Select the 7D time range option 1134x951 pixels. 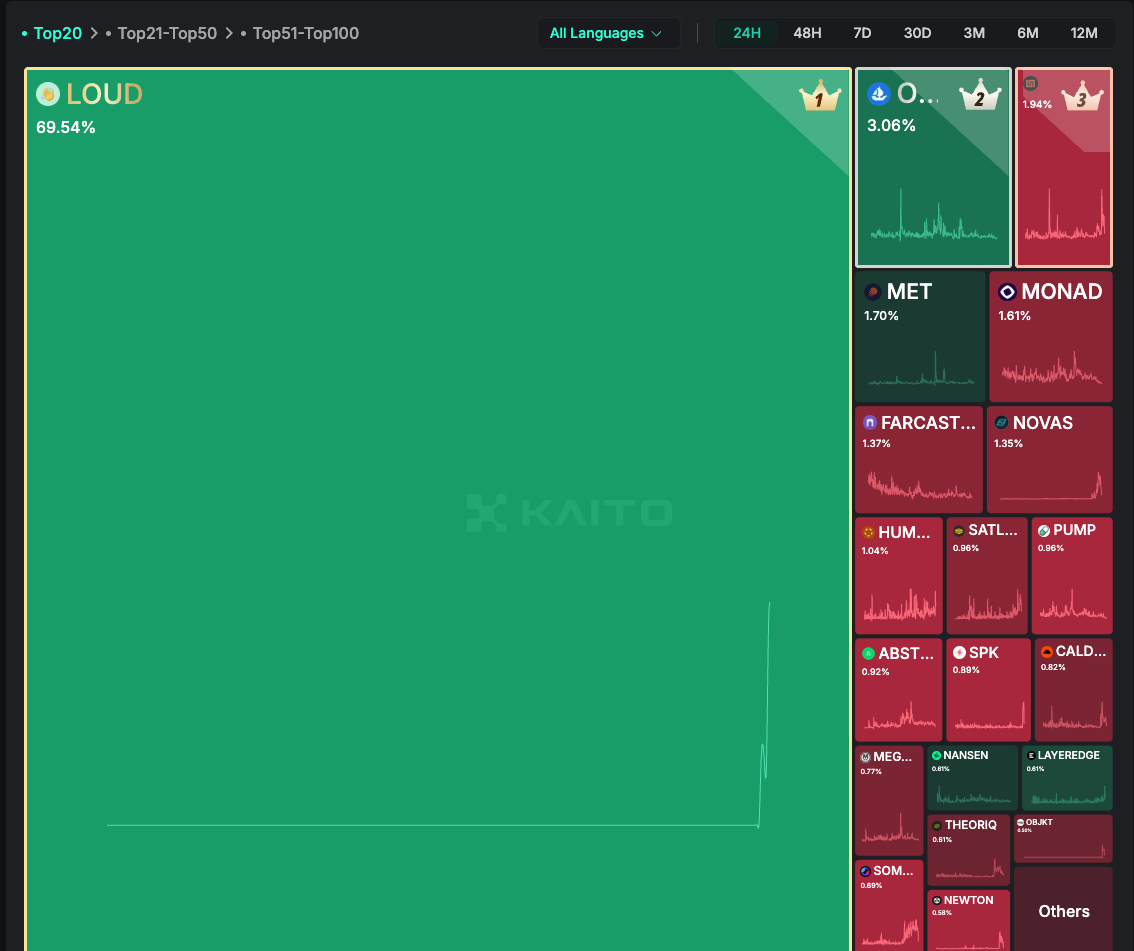(862, 33)
